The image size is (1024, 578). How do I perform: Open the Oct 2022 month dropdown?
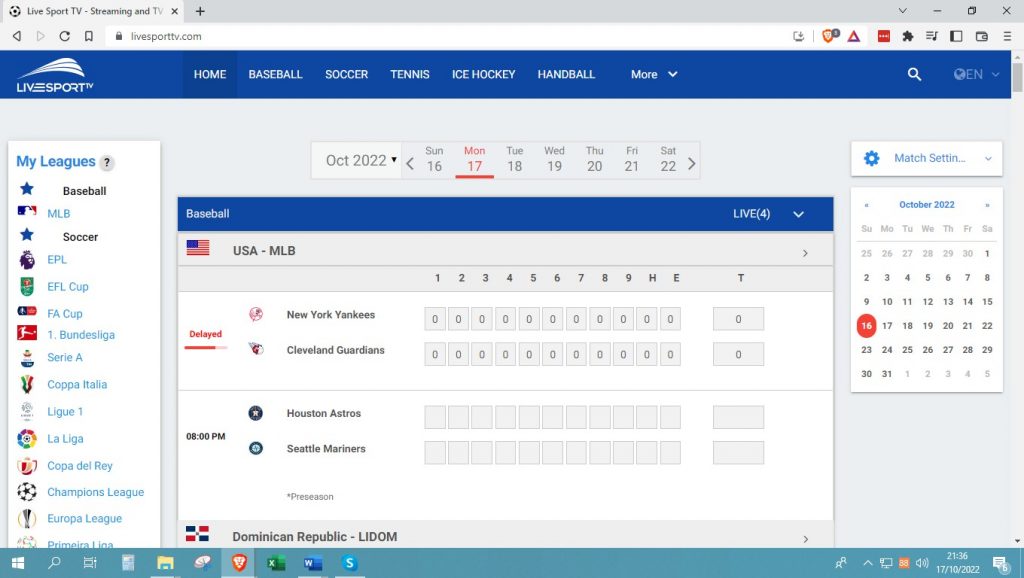tap(358, 159)
